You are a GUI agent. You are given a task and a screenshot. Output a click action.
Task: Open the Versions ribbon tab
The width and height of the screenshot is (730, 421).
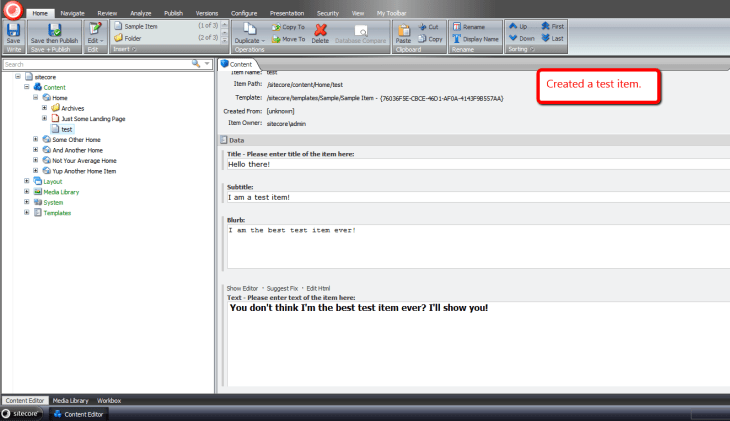point(207,13)
